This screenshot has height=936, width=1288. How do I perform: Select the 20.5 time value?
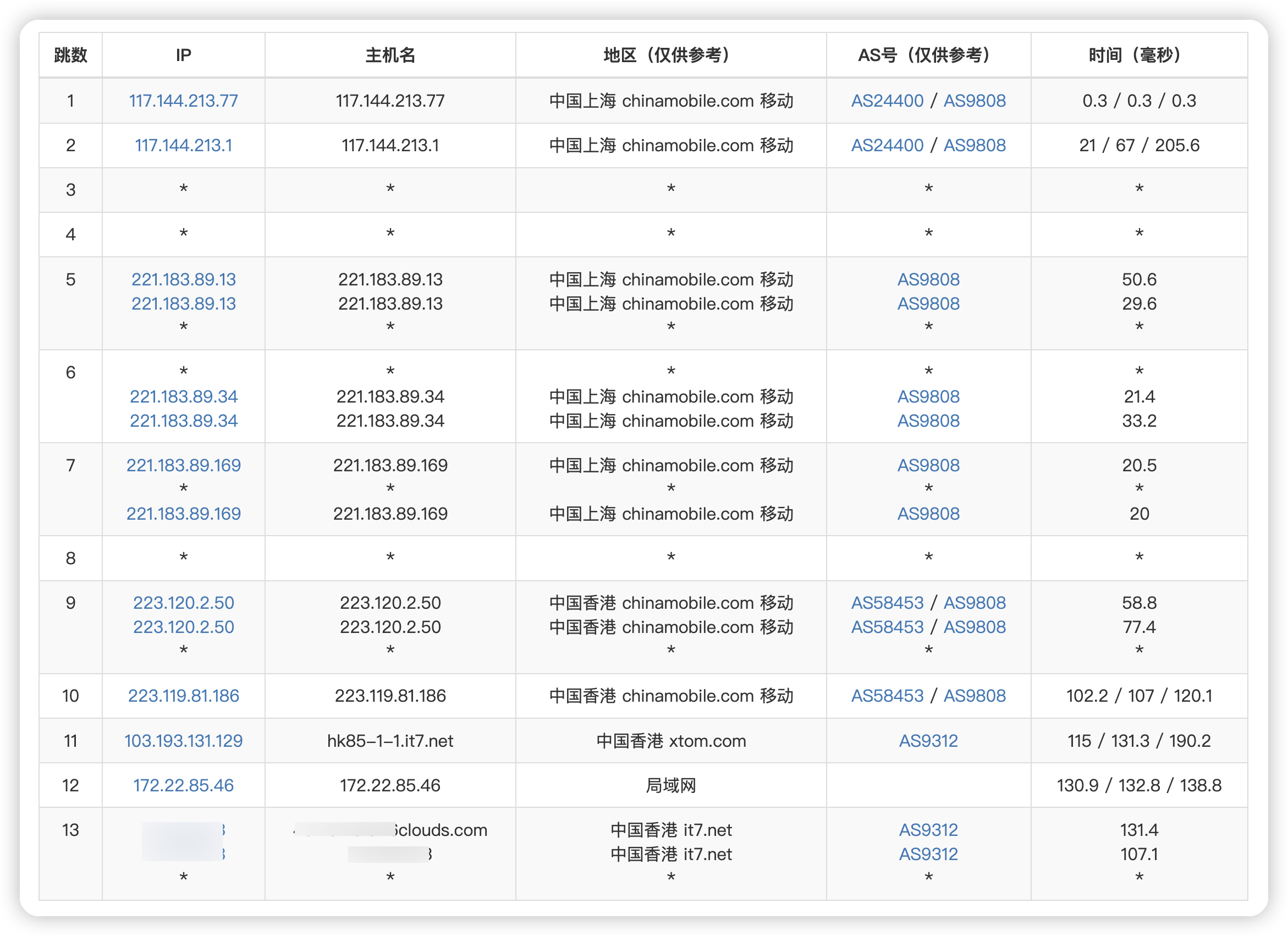[1139, 465]
